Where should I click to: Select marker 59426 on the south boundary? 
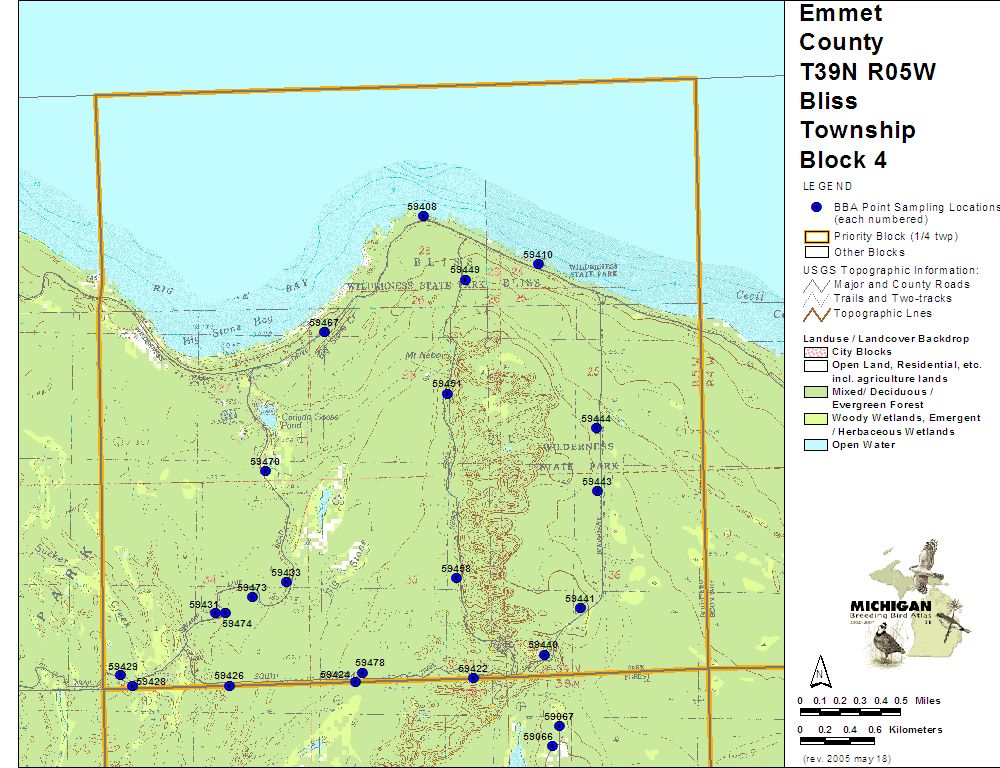coord(229,686)
